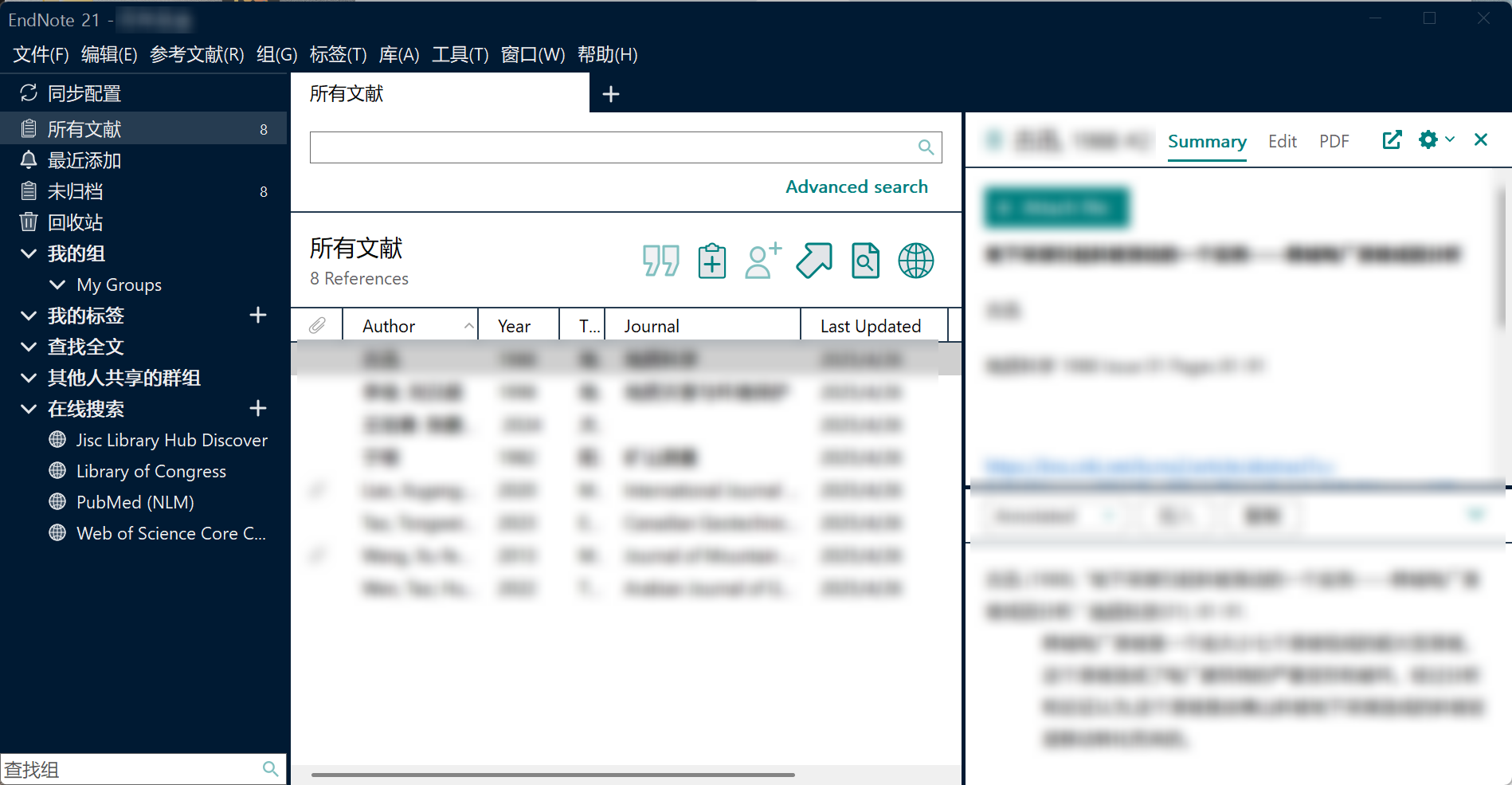This screenshot has width=1512, height=785.
Task: Open the panel settings gear dropdown
Action: coord(1436,140)
